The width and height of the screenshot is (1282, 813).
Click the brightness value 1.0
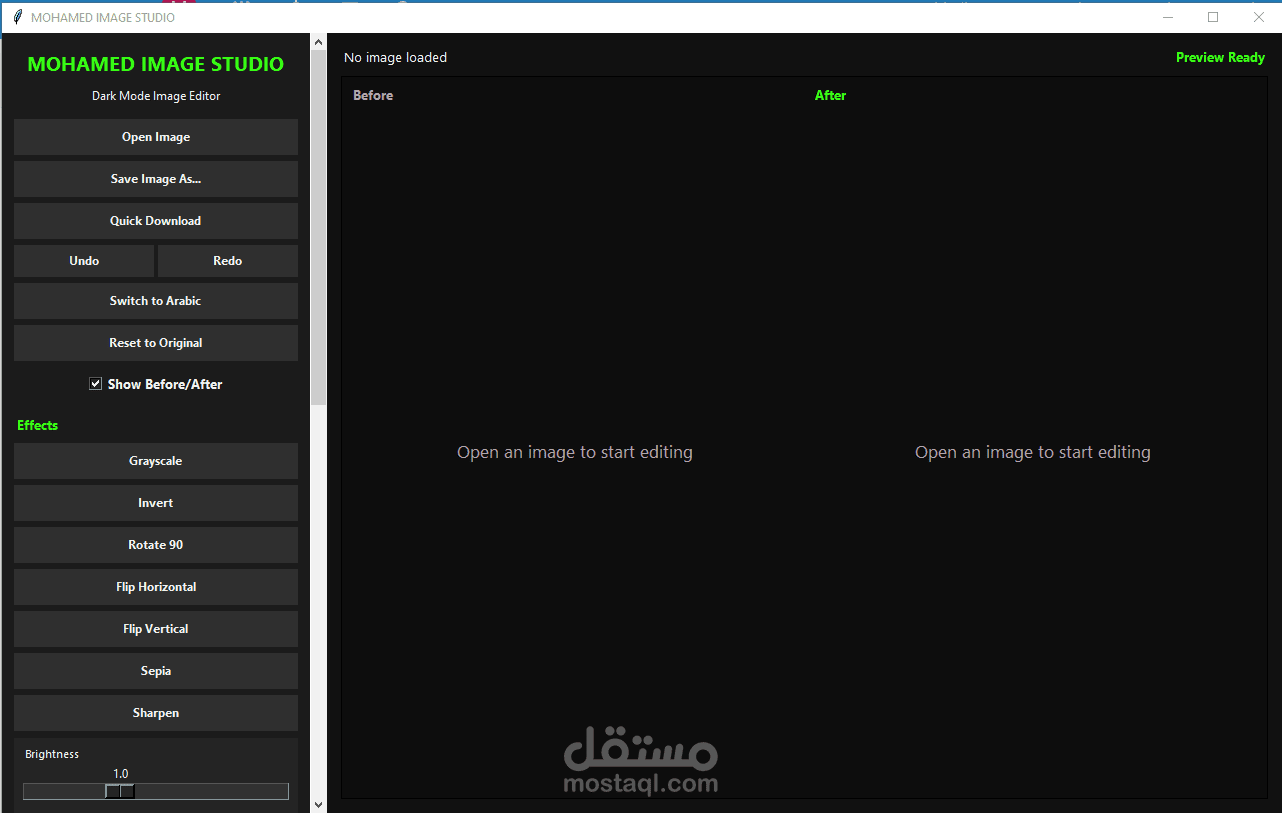121,773
